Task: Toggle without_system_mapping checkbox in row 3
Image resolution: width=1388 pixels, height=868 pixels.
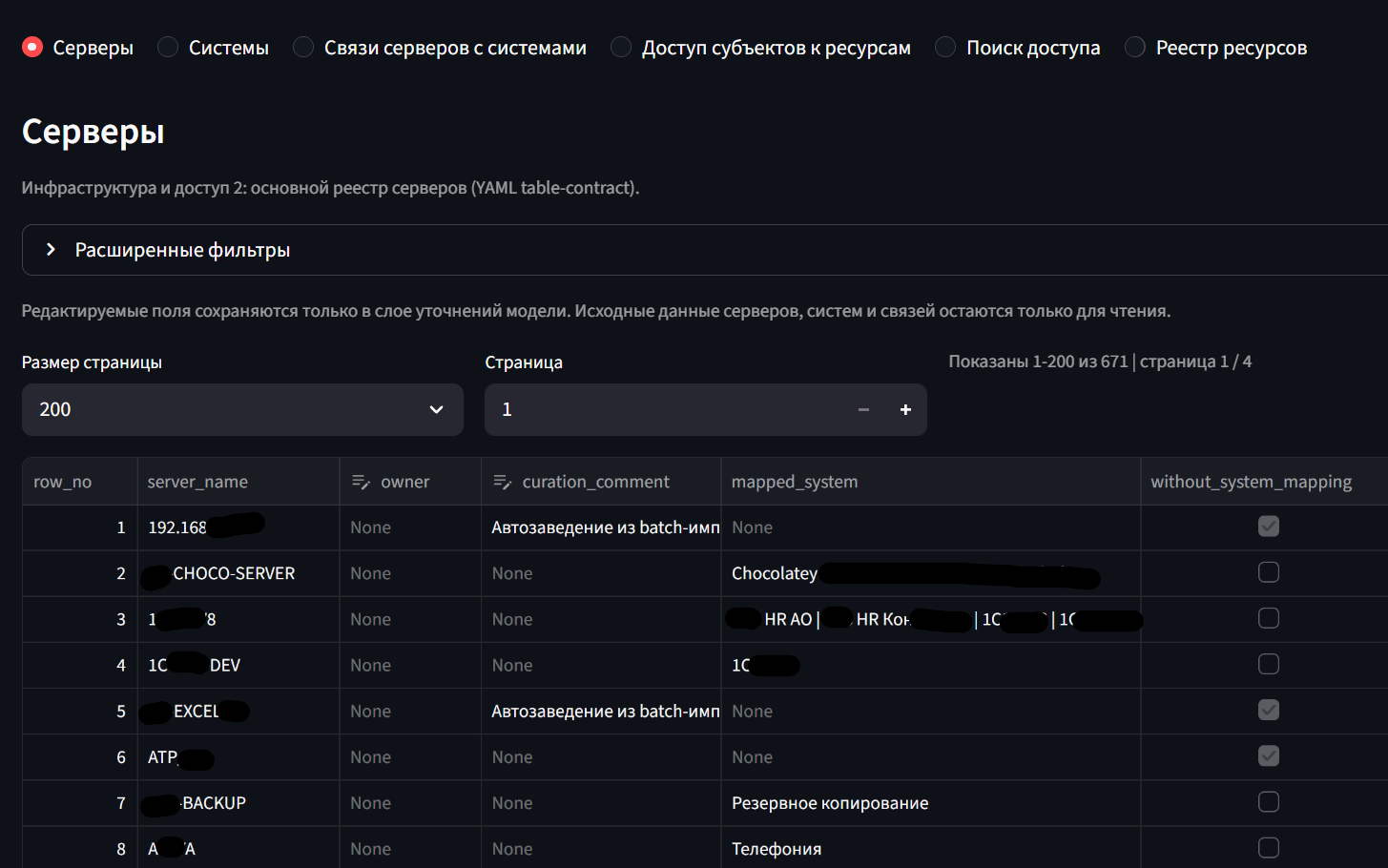Action: point(1269,618)
